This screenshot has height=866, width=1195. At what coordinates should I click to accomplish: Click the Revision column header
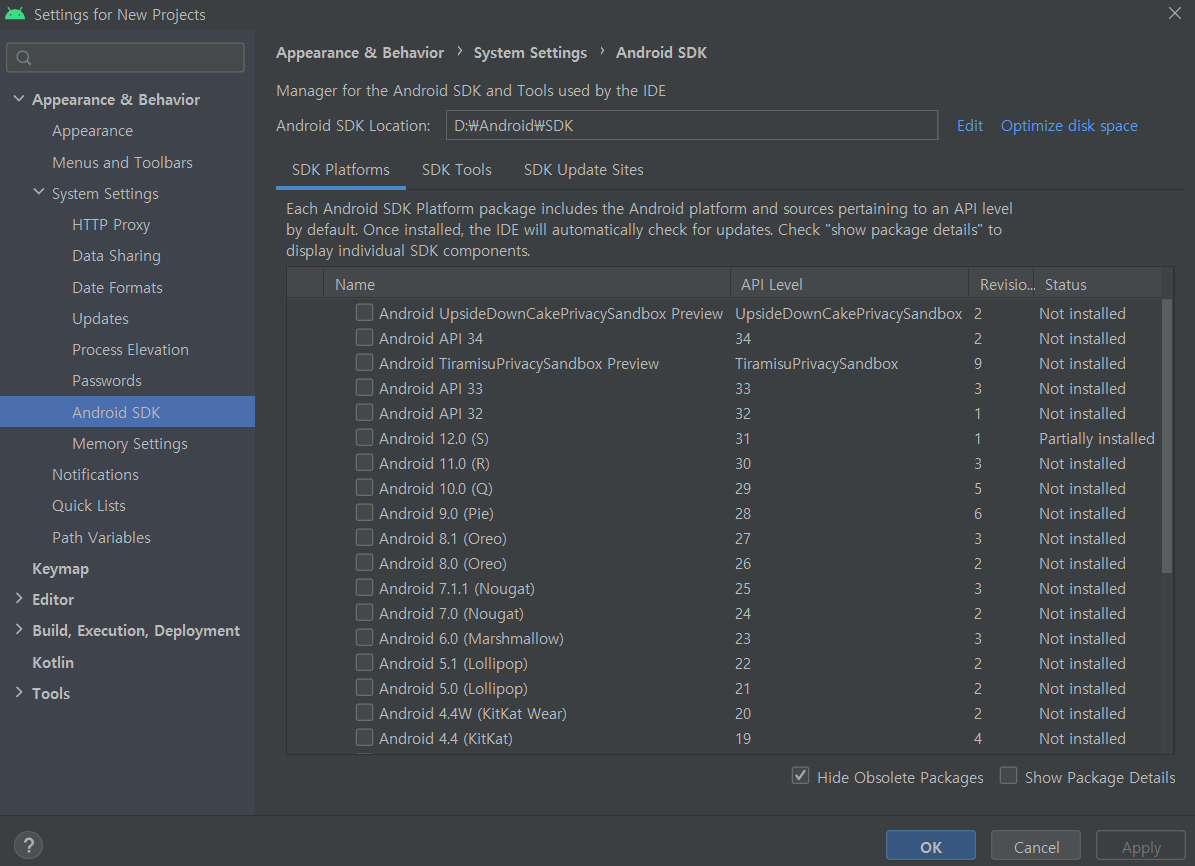1001,284
